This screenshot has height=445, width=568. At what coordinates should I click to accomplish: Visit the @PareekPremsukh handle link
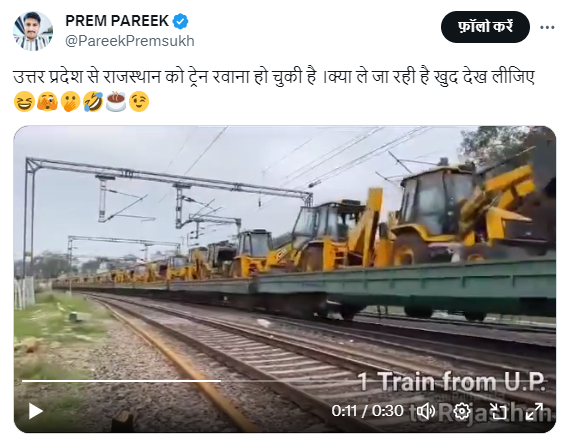(x=130, y=41)
